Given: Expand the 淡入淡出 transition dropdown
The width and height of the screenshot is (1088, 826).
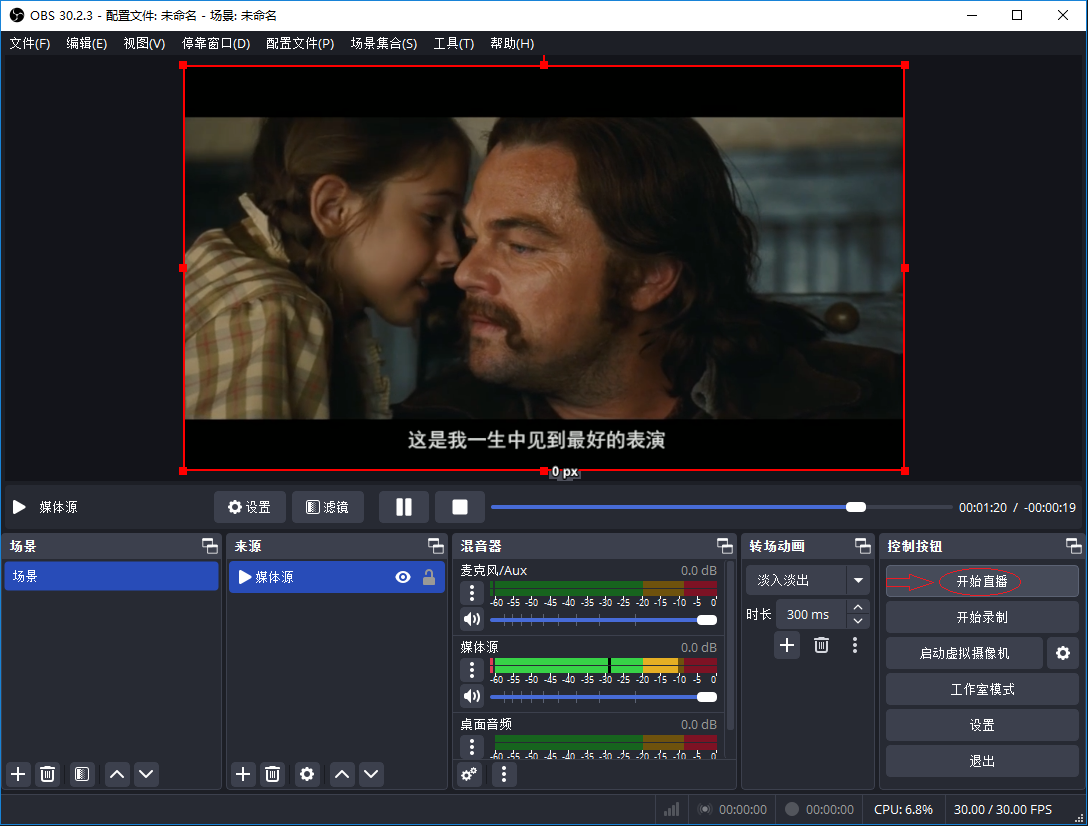Looking at the screenshot, I should [x=857, y=580].
